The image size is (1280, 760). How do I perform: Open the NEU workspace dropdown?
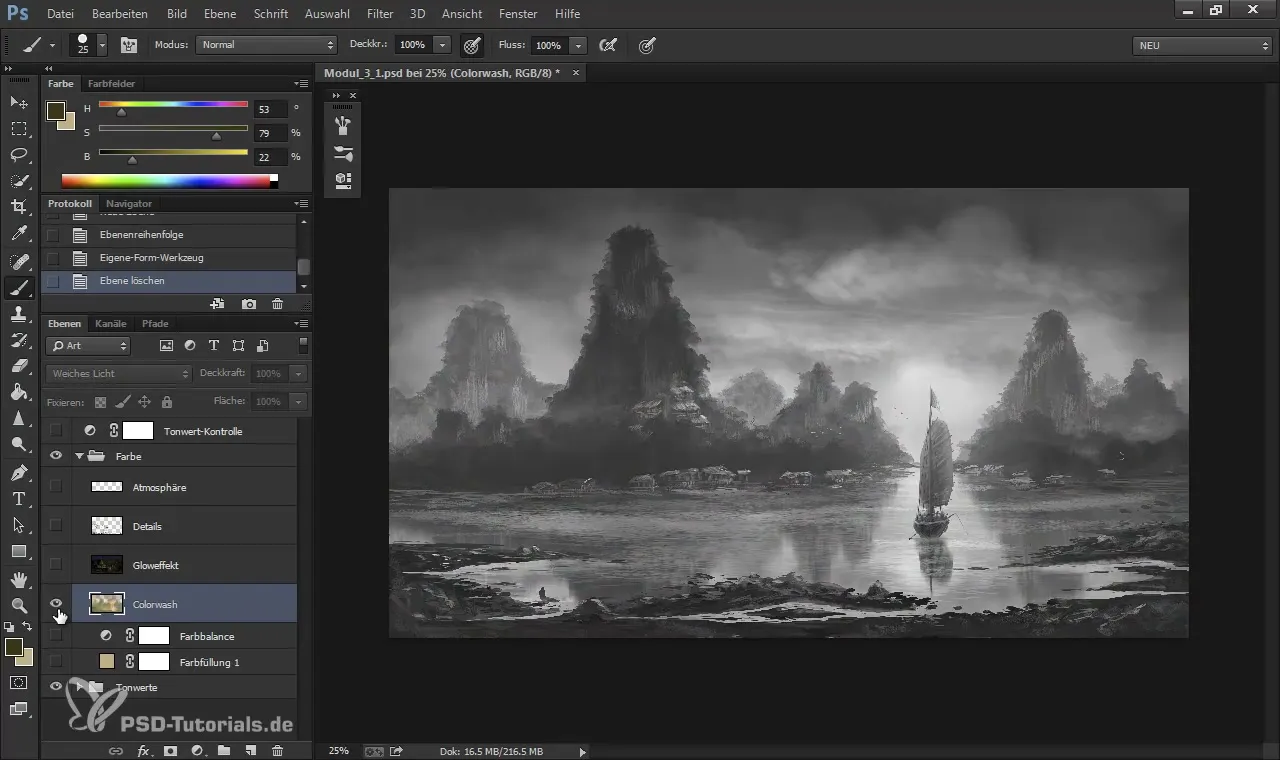point(1202,45)
